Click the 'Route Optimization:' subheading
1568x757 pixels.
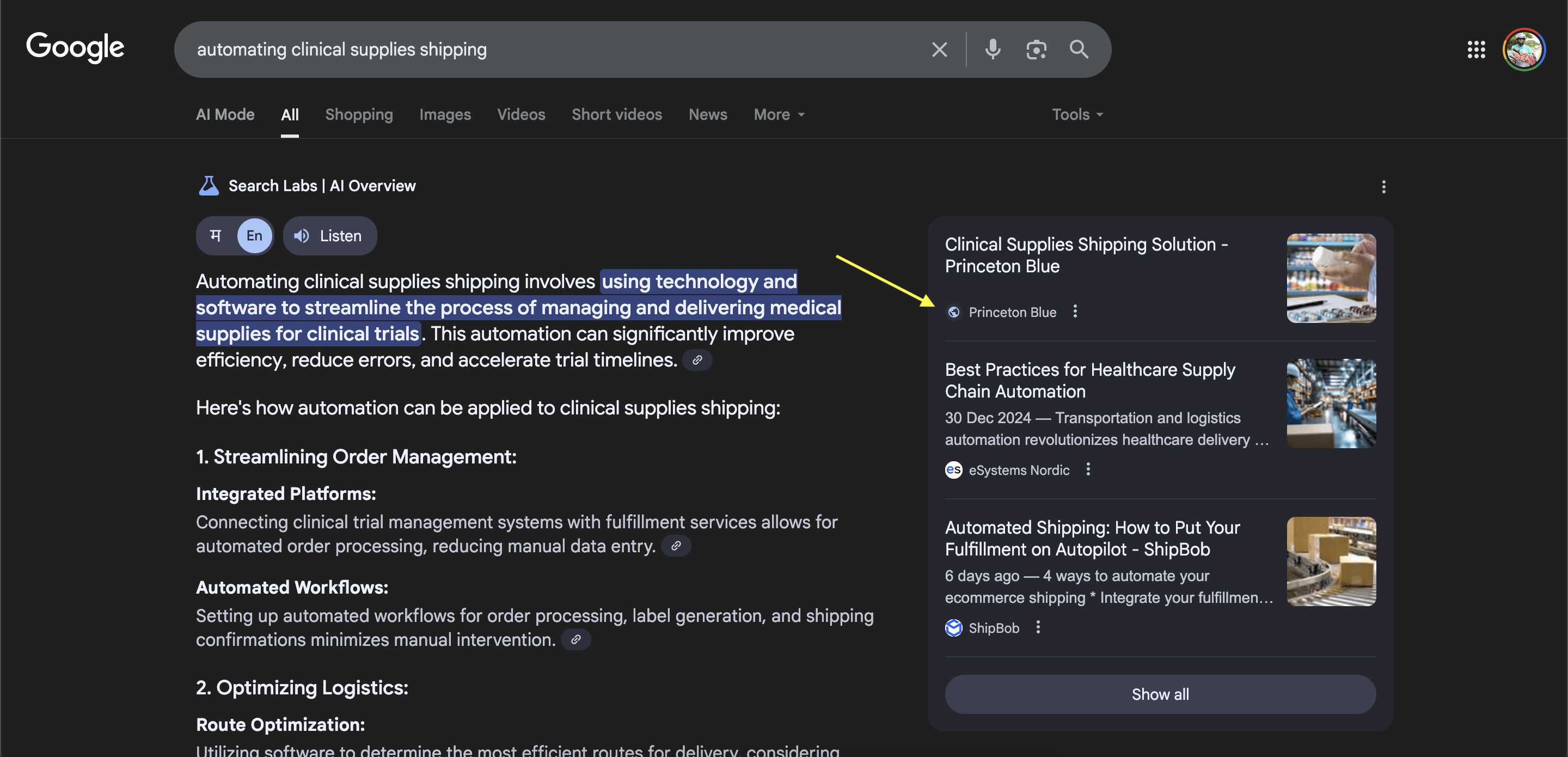(x=280, y=725)
